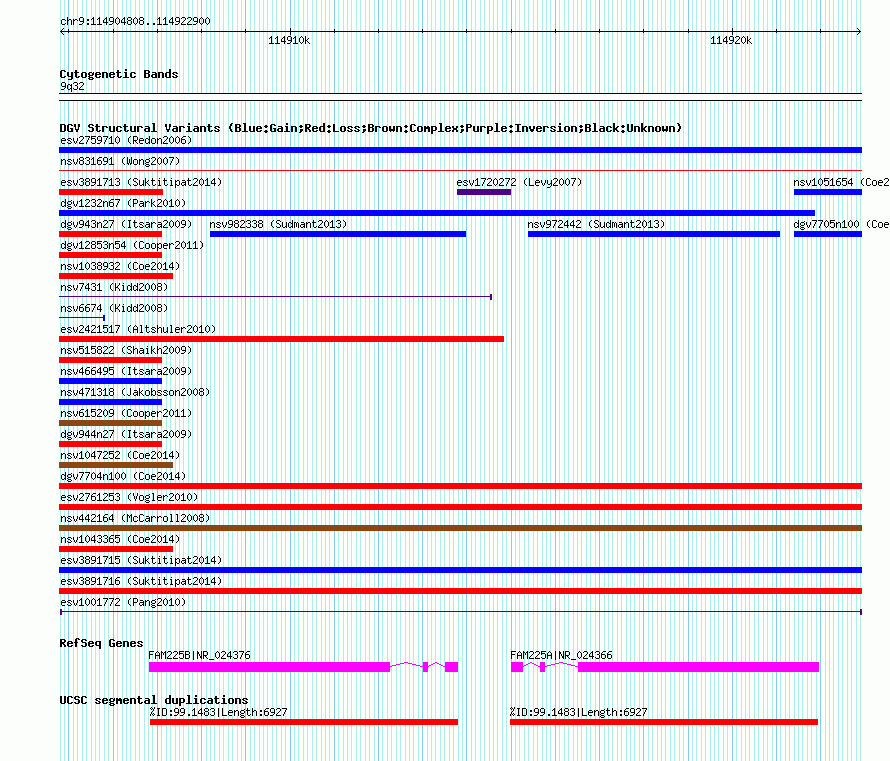Click the esv1001772 (Pang2010) label

(x=123, y=602)
